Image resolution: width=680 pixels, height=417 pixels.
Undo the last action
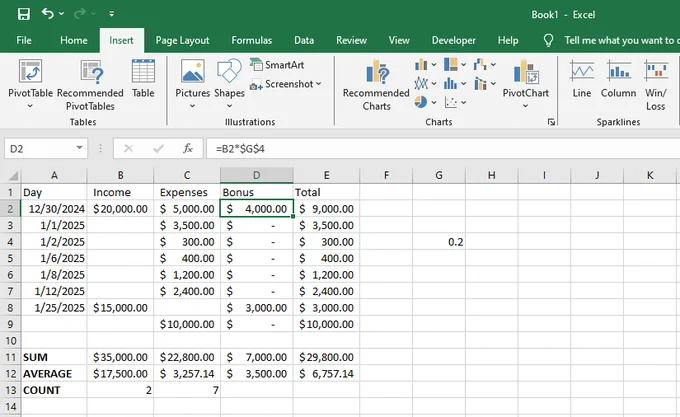[47, 14]
